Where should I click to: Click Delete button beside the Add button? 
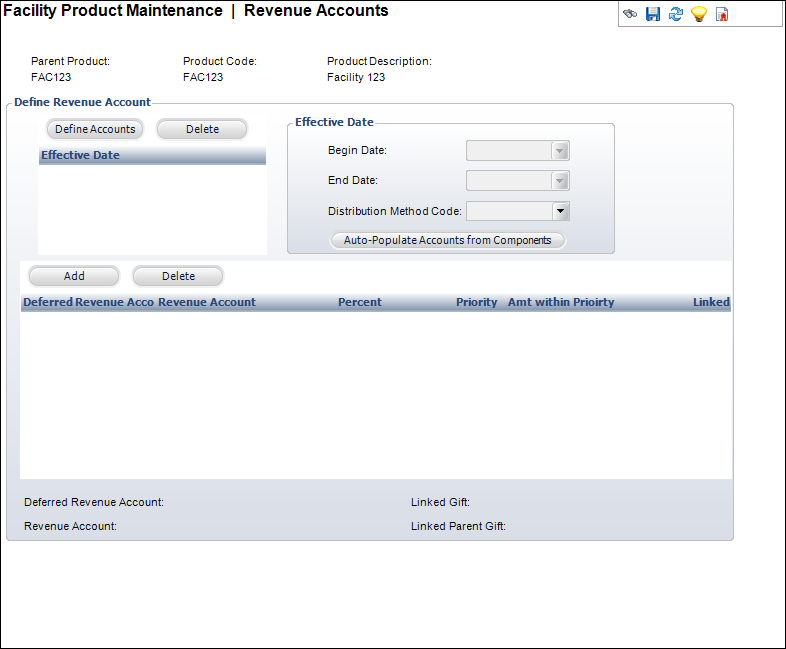(x=178, y=276)
